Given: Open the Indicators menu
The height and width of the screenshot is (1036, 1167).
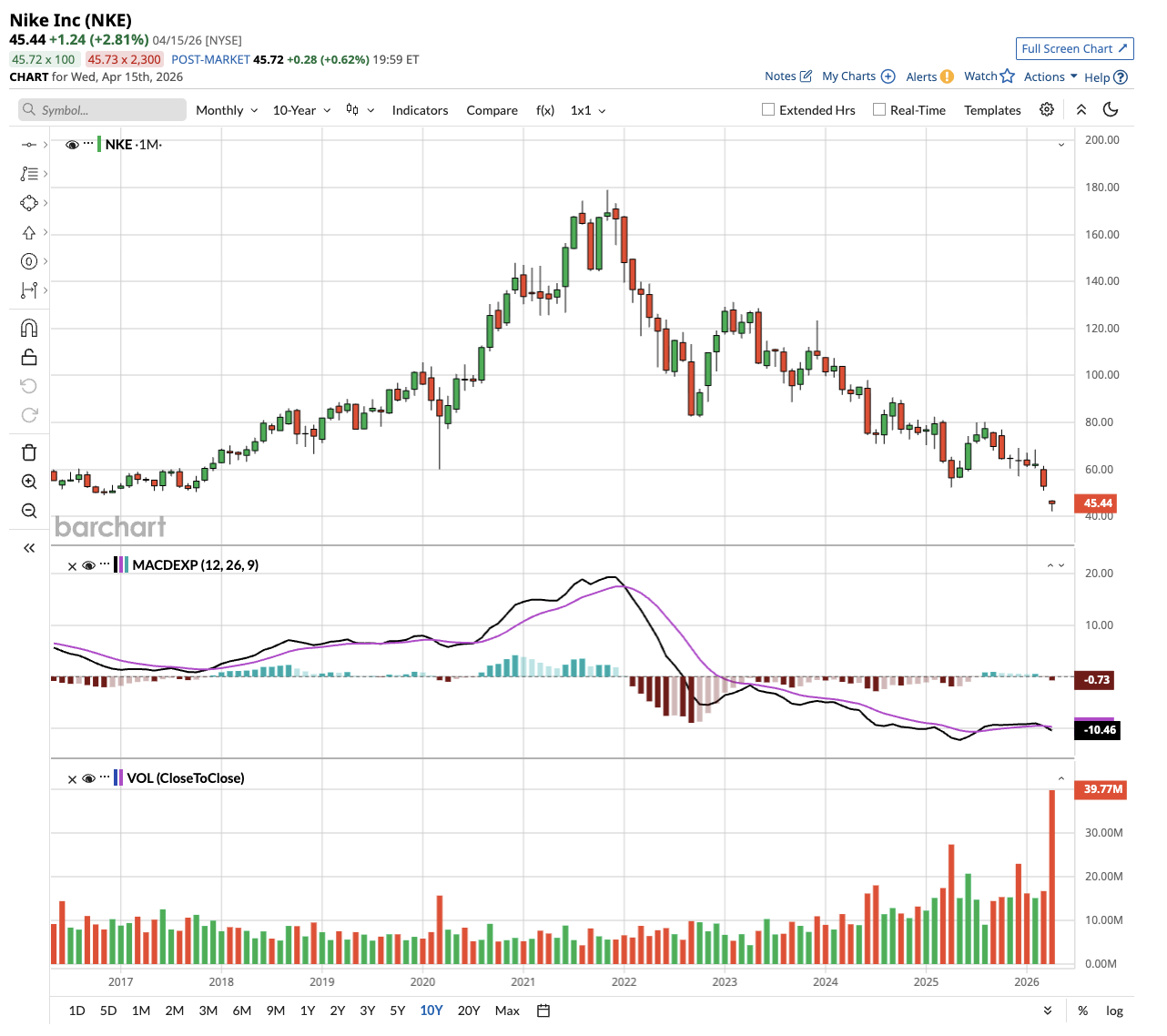Looking at the screenshot, I should coord(420,110).
